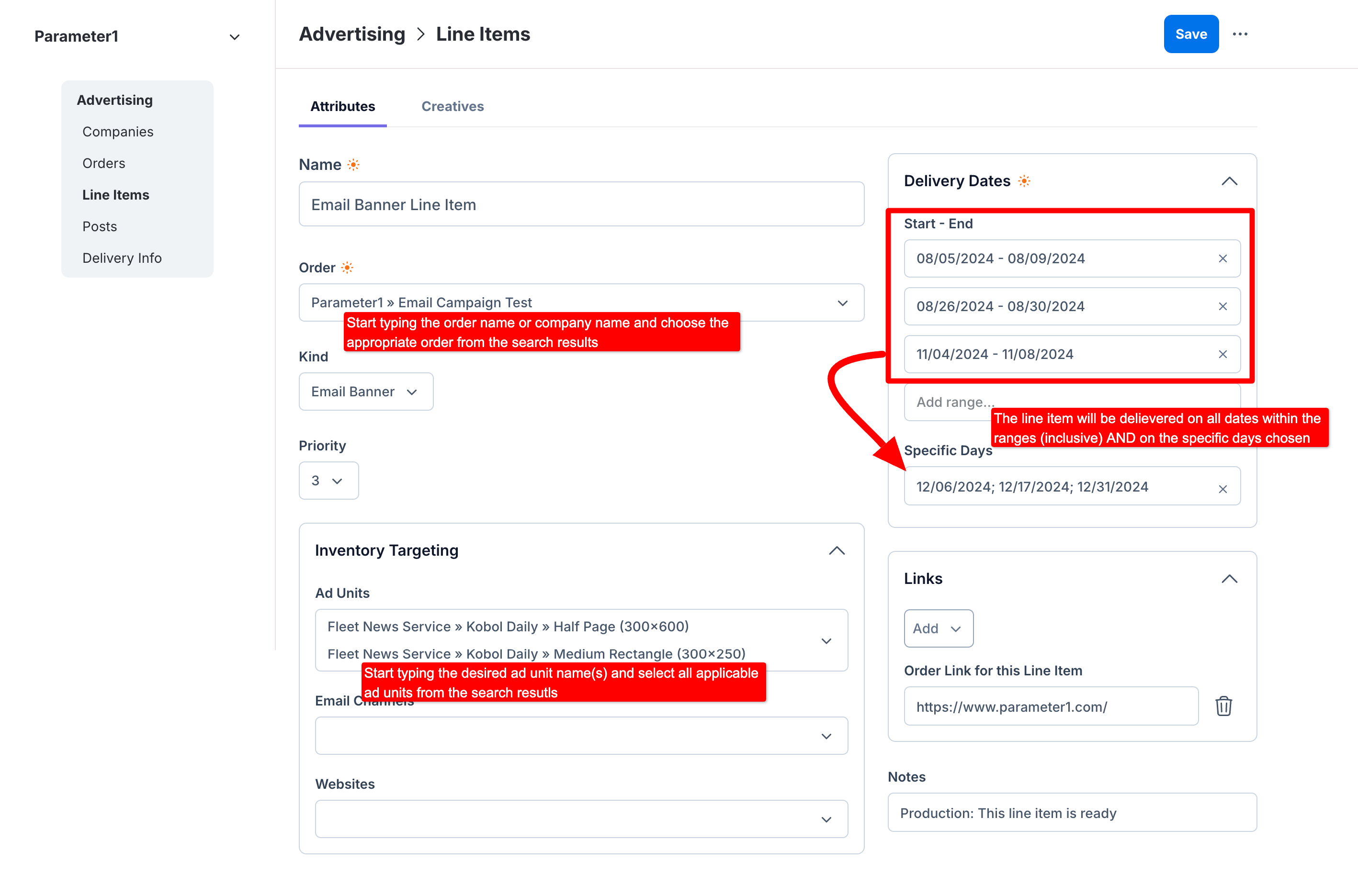Image resolution: width=1358 pixels, height=896 pixels.
Task: Delete the order link with trash icon
Action: pos(1223,706)
